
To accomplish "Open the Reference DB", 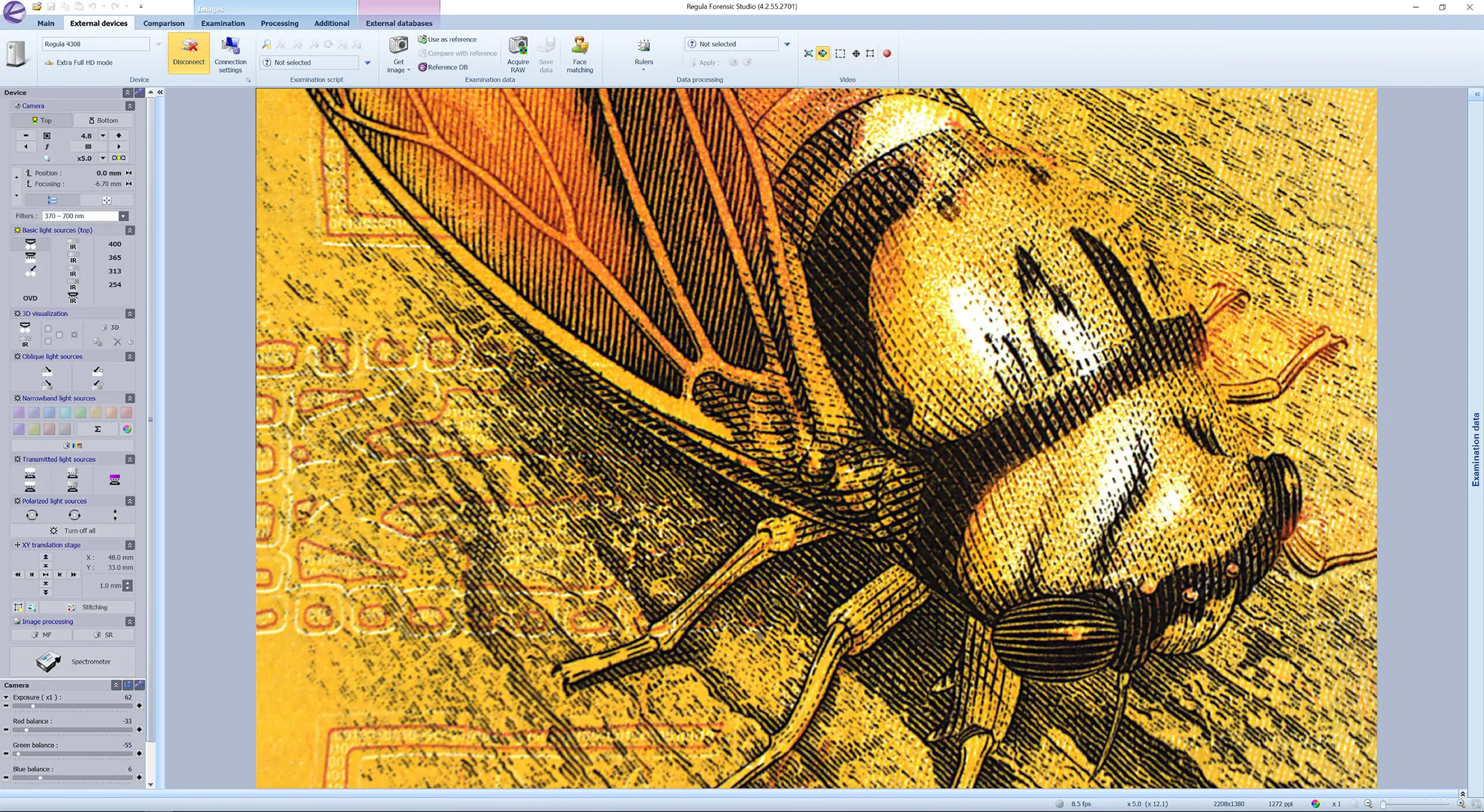I will [x=442, y=67].
